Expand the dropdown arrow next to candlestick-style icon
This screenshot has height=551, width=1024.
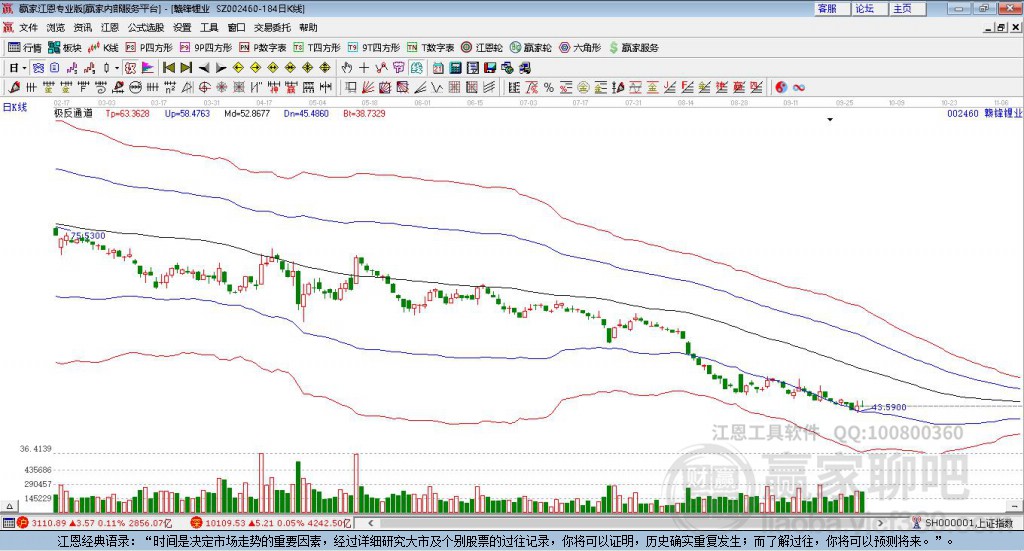pos(117,68)
